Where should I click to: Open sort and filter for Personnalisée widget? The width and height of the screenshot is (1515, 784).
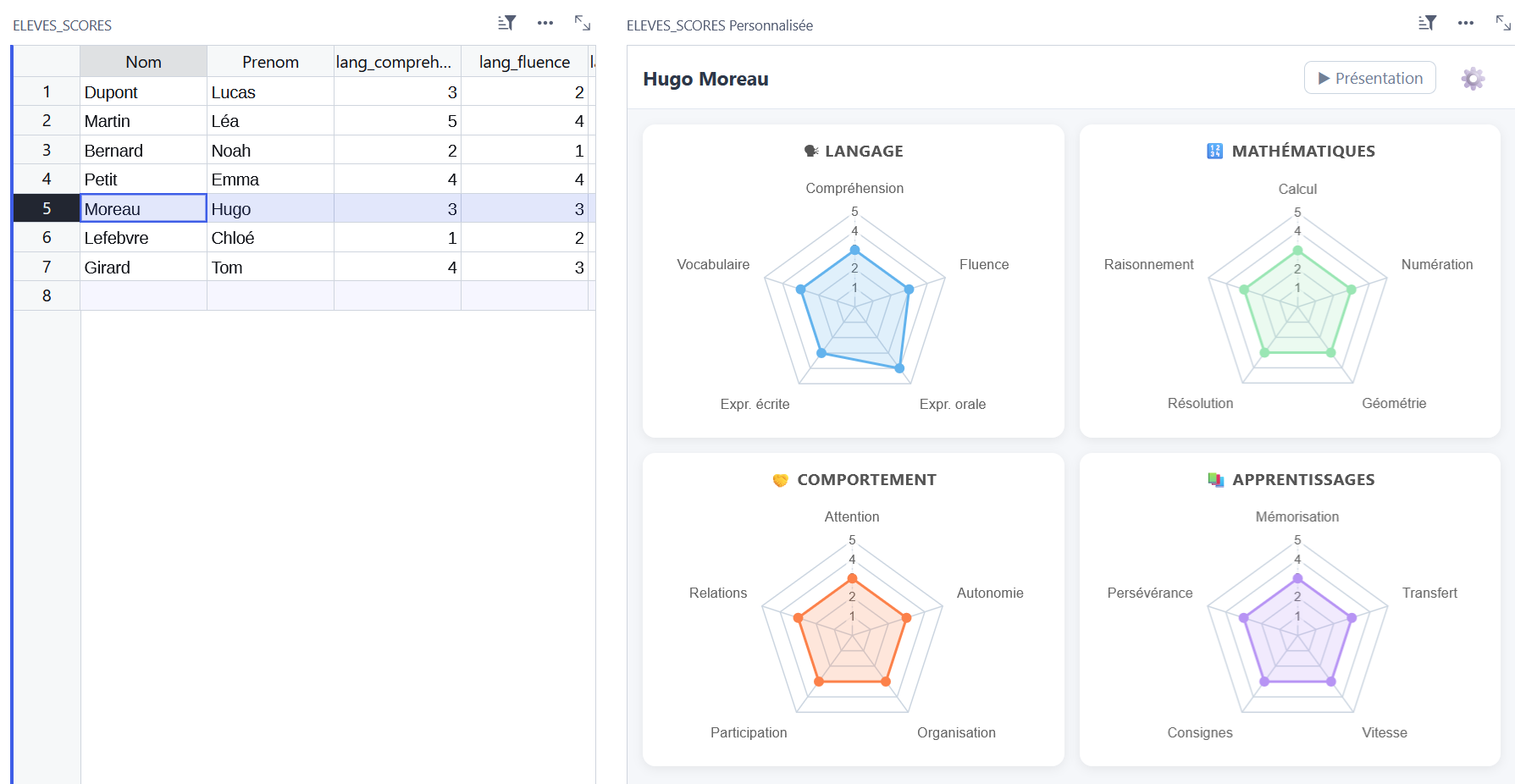(x=1427, y=23)
